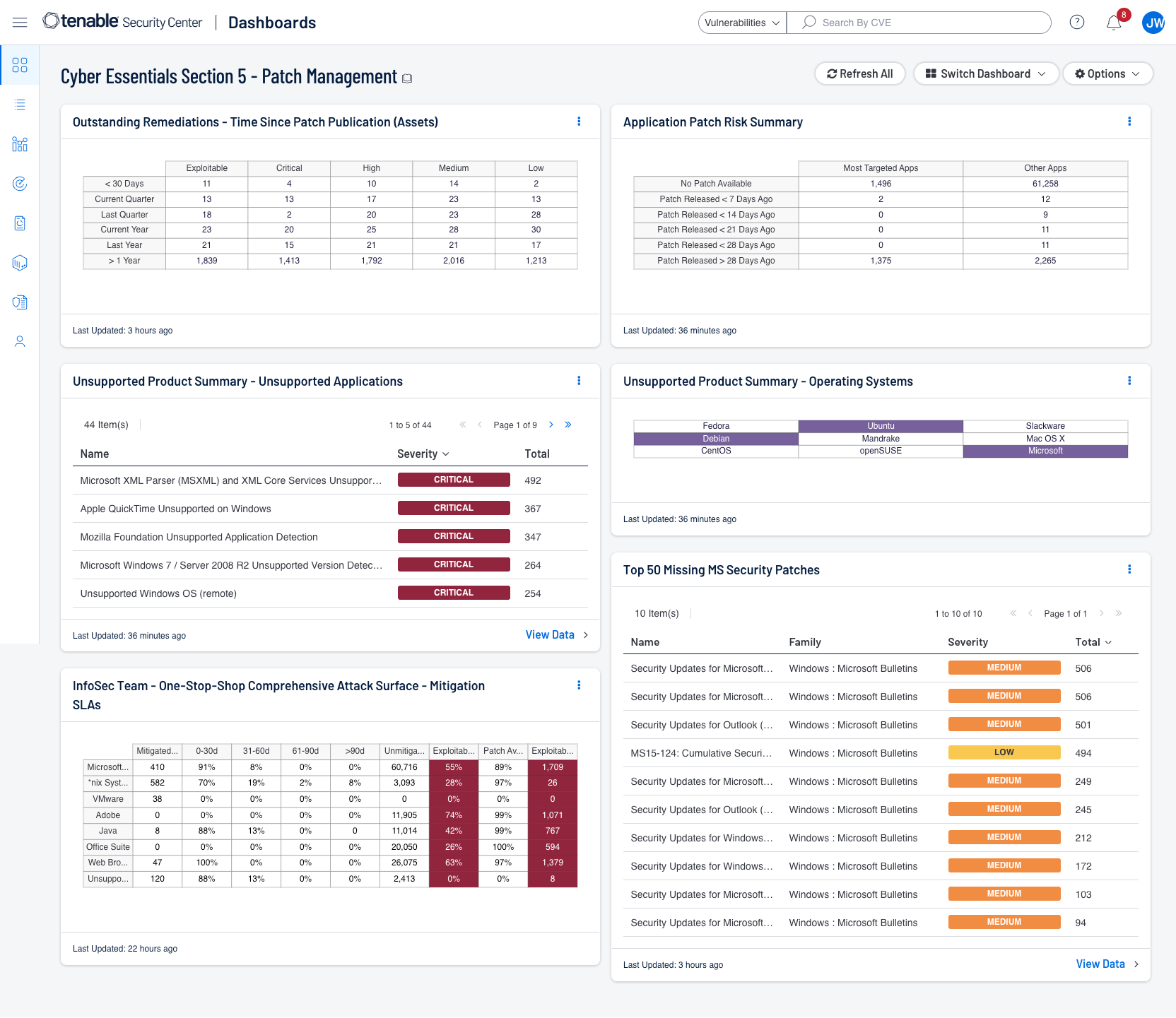Sort missing patches by Total column
The width and height of the screenshot is (1176, 1018).
pos(1093,642)
